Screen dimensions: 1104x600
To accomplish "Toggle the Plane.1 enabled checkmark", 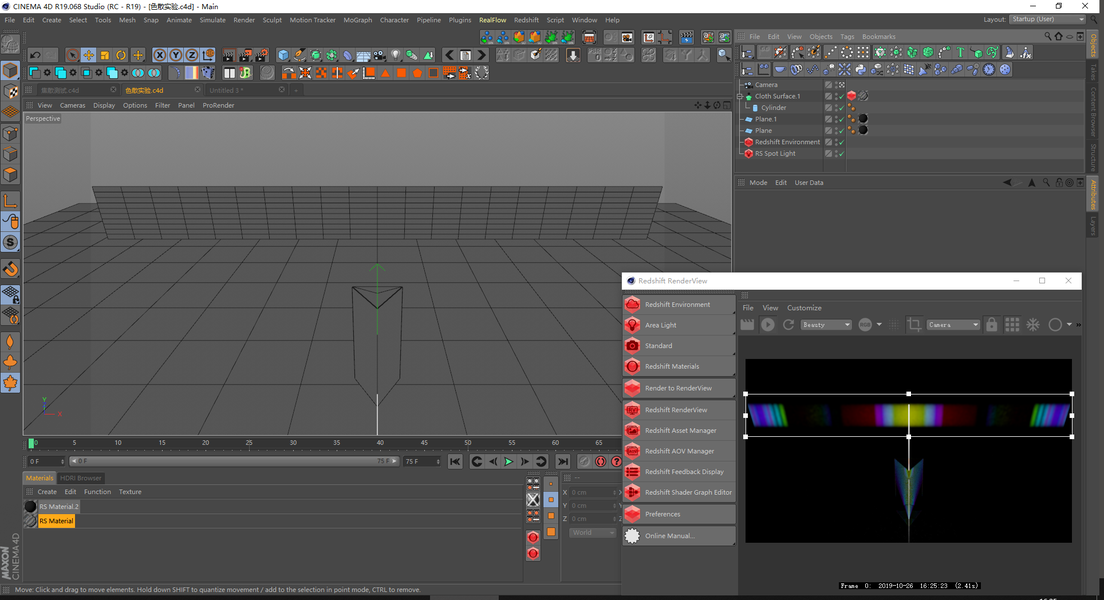I will [x=840, y=119].
